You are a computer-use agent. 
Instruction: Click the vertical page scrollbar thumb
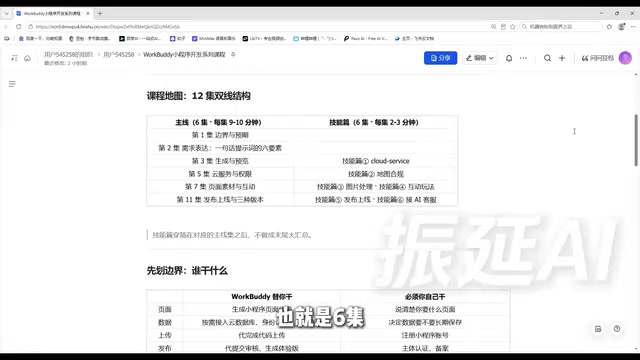[x=636, y=140]
